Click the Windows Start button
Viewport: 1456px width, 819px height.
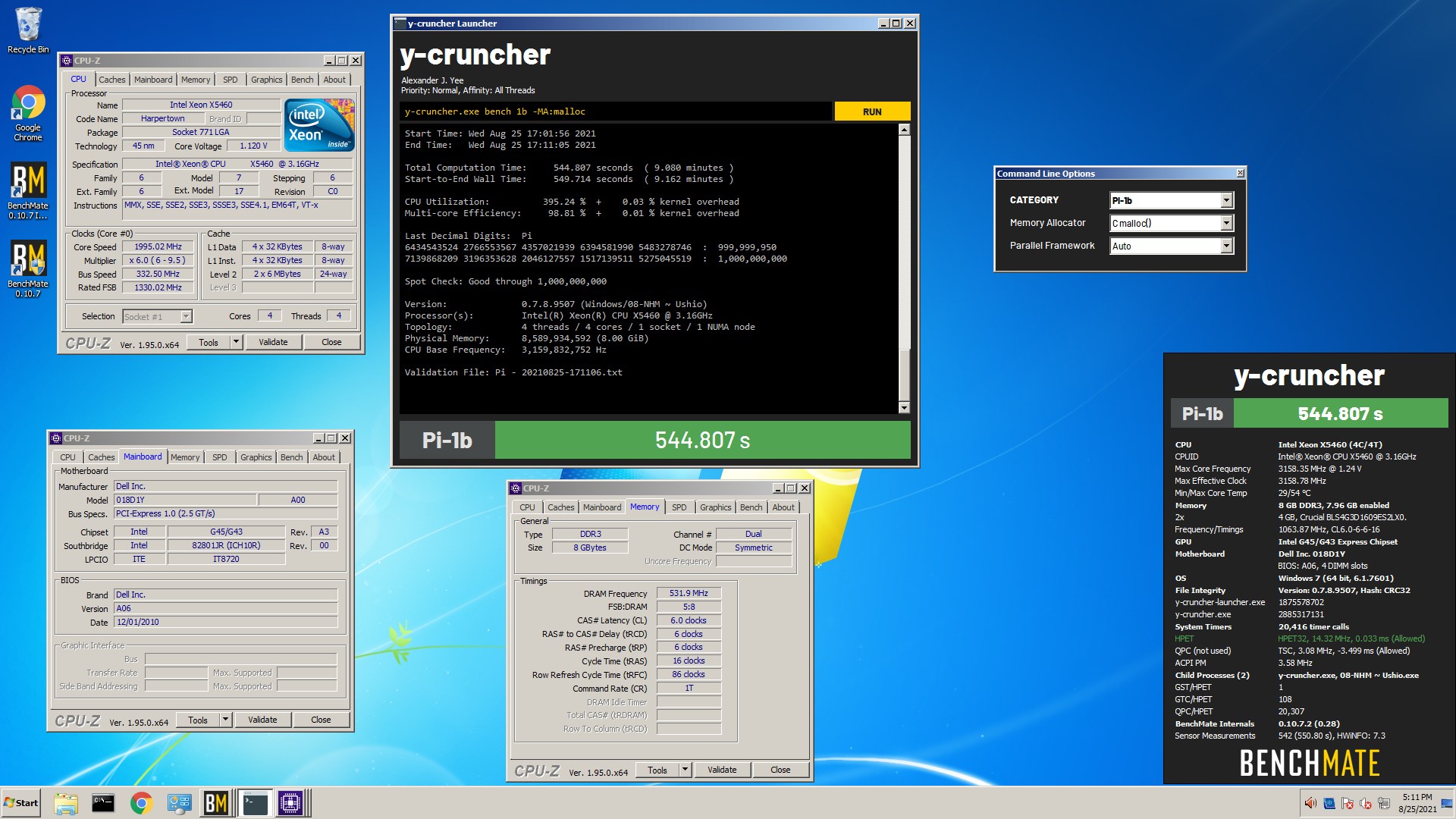tap(20, 803)
